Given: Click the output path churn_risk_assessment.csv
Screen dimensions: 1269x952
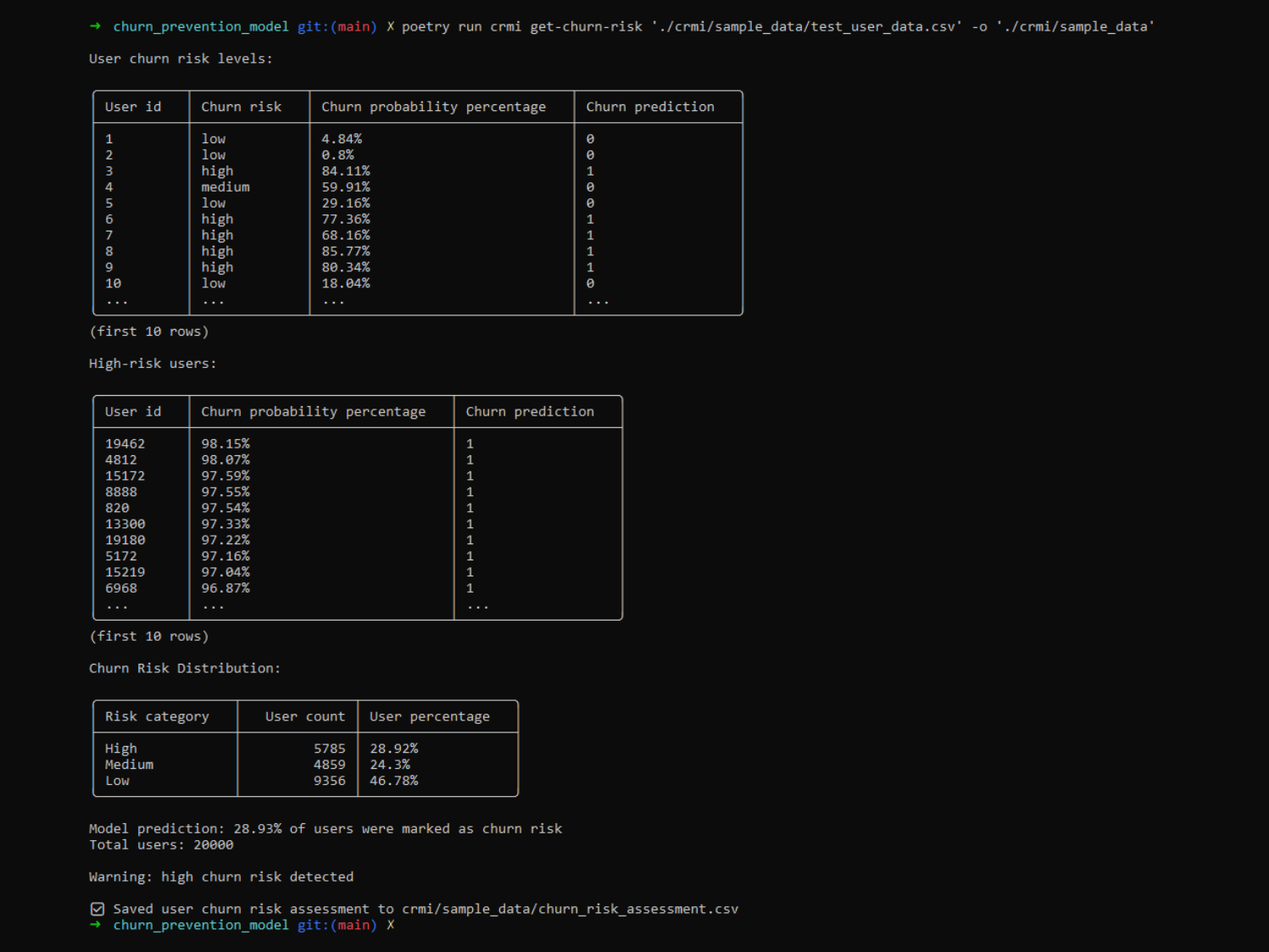Looking at the screenshot, I should 570,909.
